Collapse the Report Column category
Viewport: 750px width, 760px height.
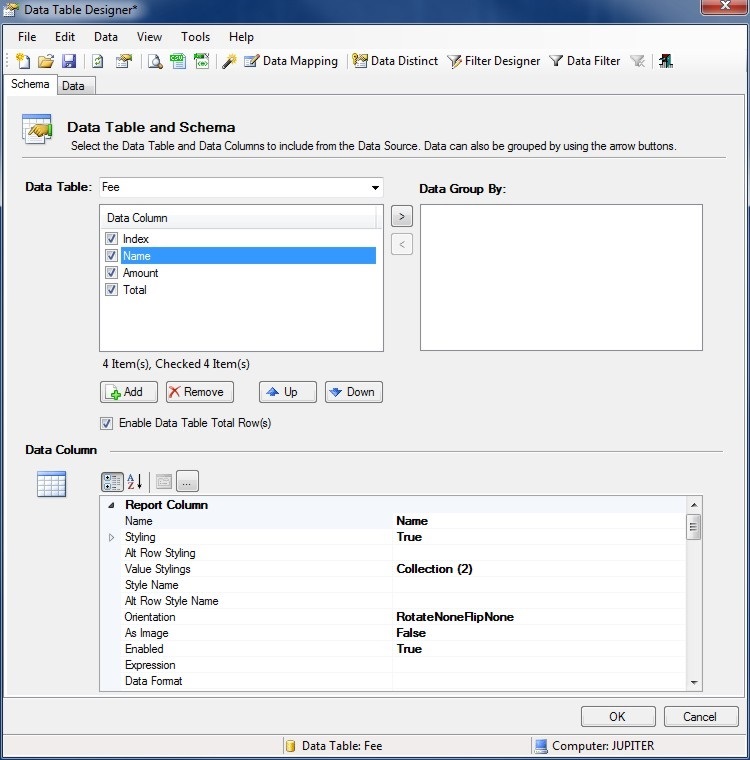pyautogui.click(x=111, y=505)
